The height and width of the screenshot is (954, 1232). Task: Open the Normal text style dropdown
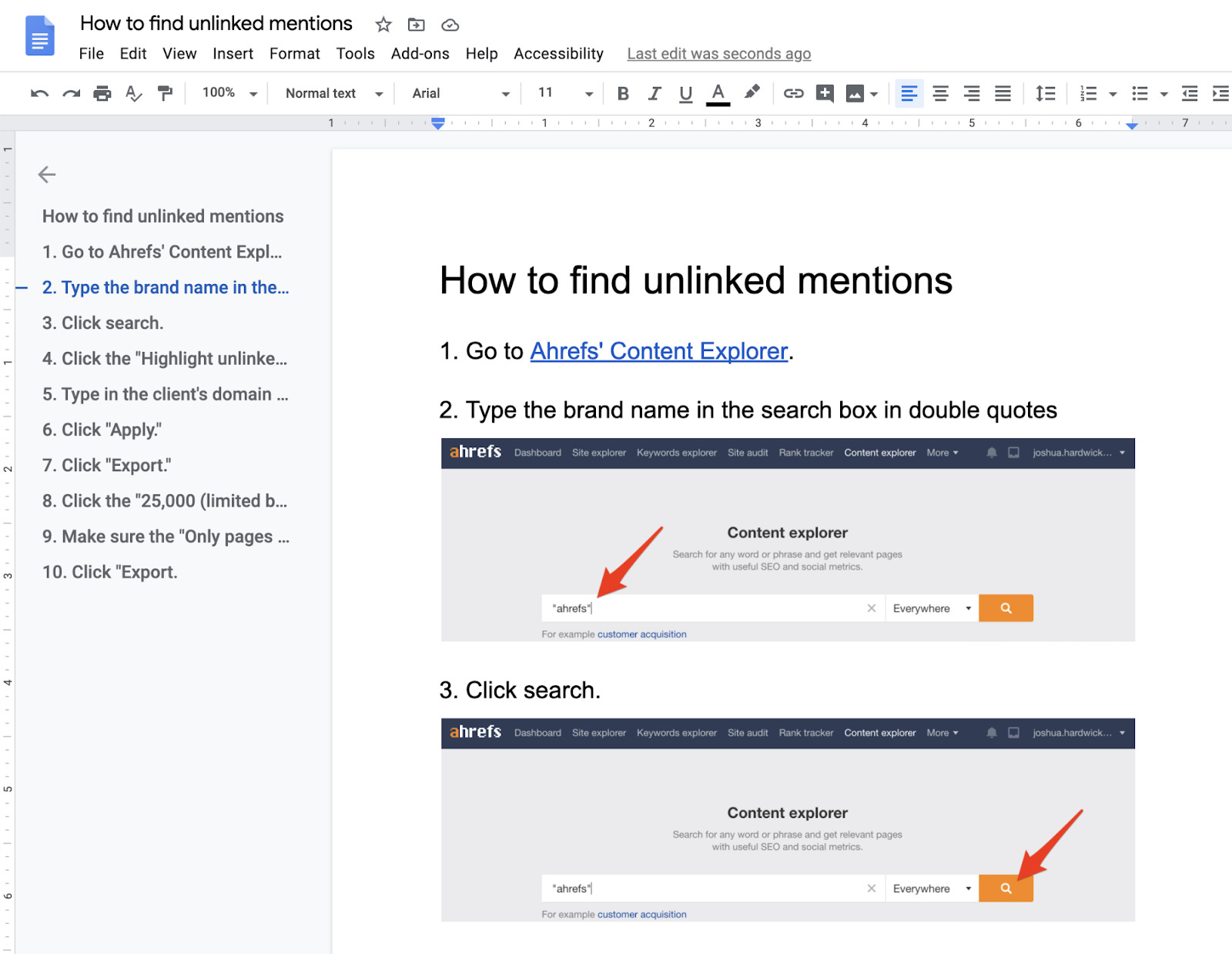click(333, 94)
